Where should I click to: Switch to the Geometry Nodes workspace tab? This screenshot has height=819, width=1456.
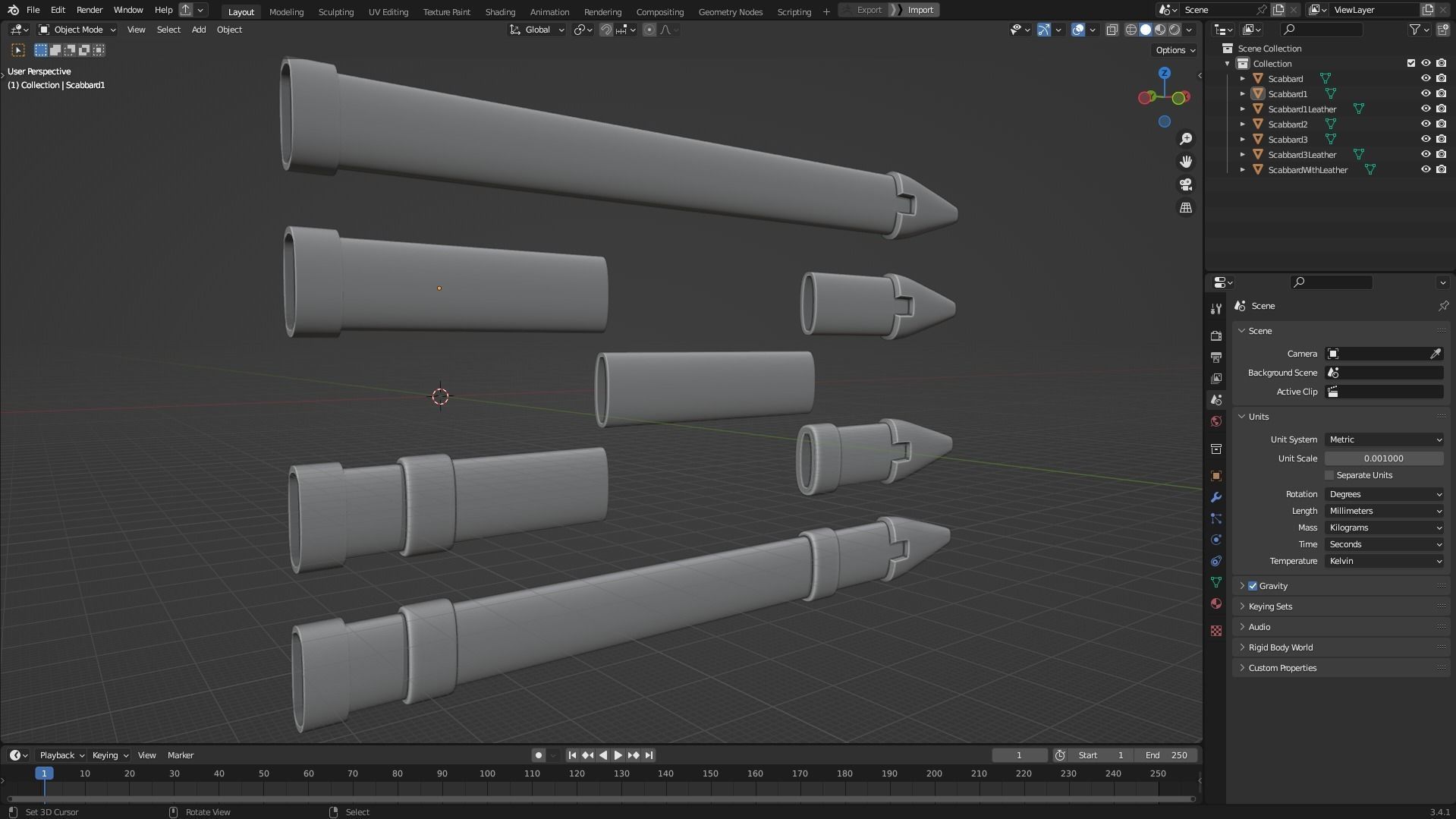730,11
